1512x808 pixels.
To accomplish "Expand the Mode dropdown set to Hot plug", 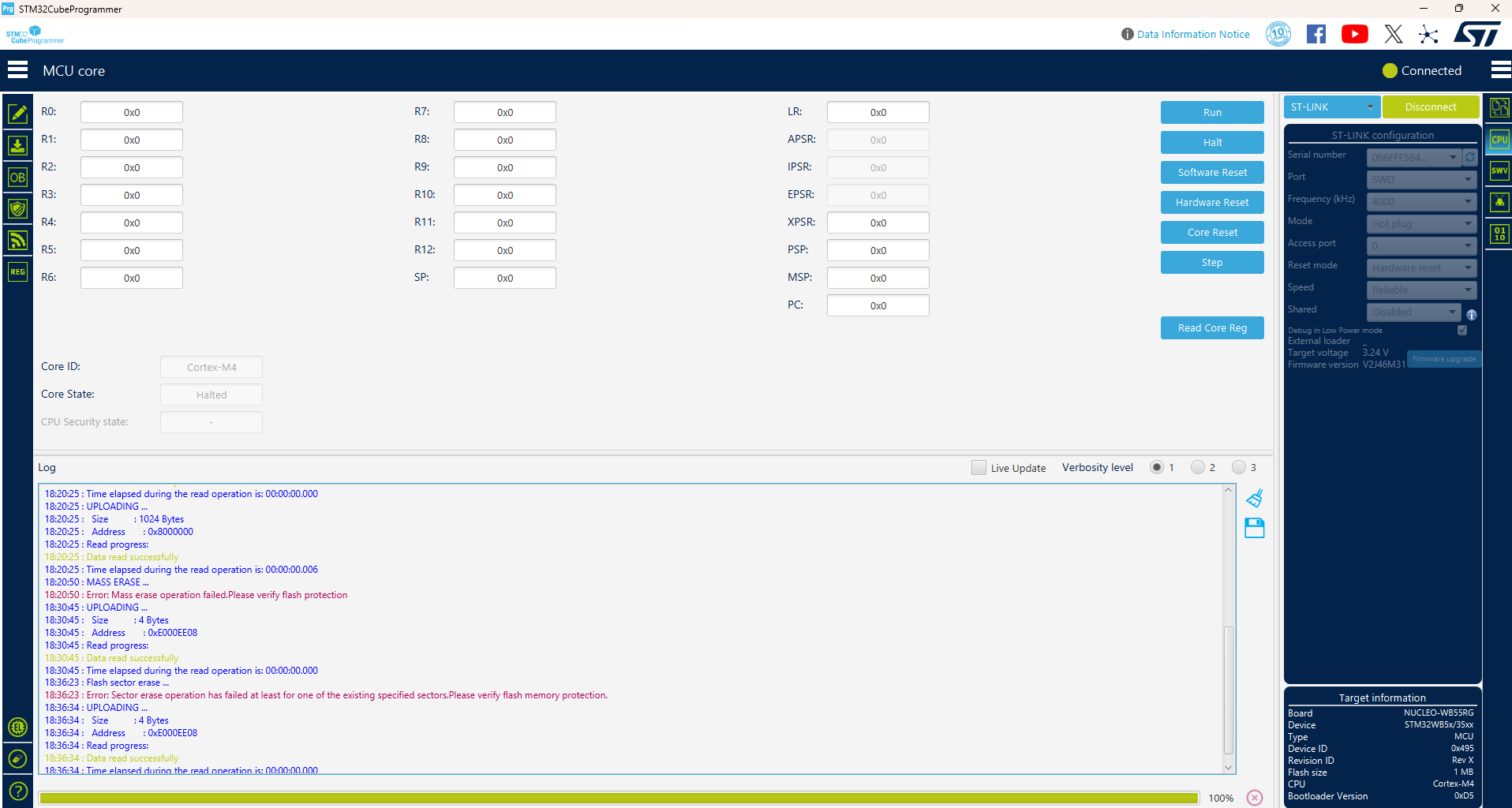I will tap(1420, 223).
